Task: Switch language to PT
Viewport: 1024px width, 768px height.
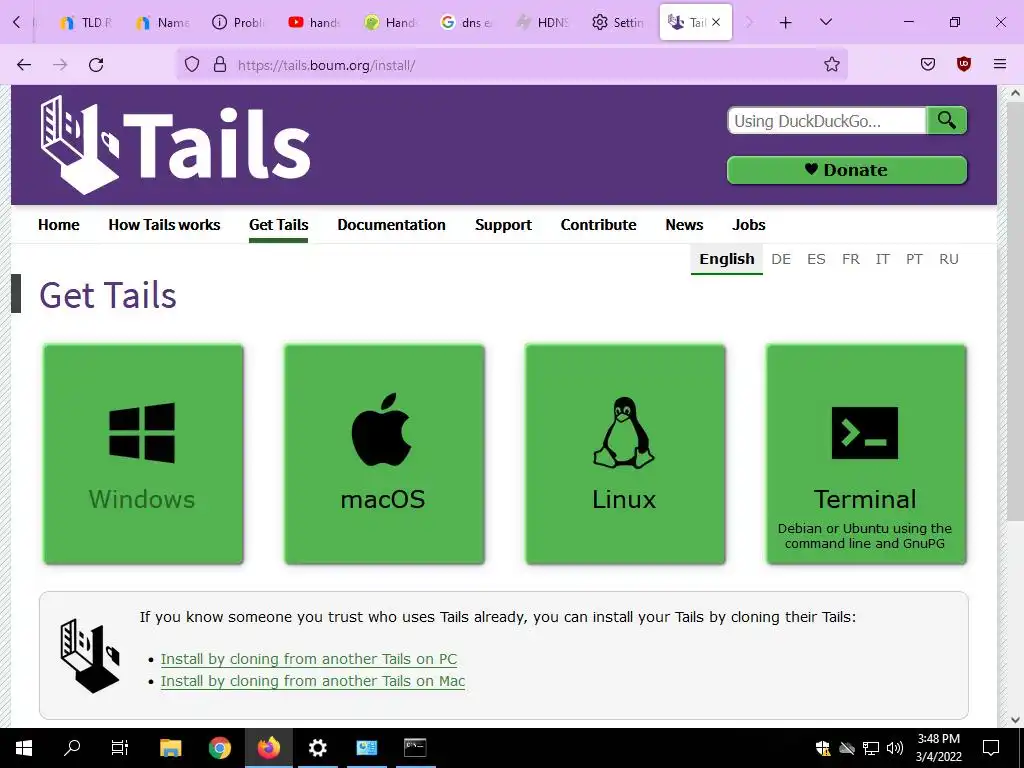Action: pos(914,259)
